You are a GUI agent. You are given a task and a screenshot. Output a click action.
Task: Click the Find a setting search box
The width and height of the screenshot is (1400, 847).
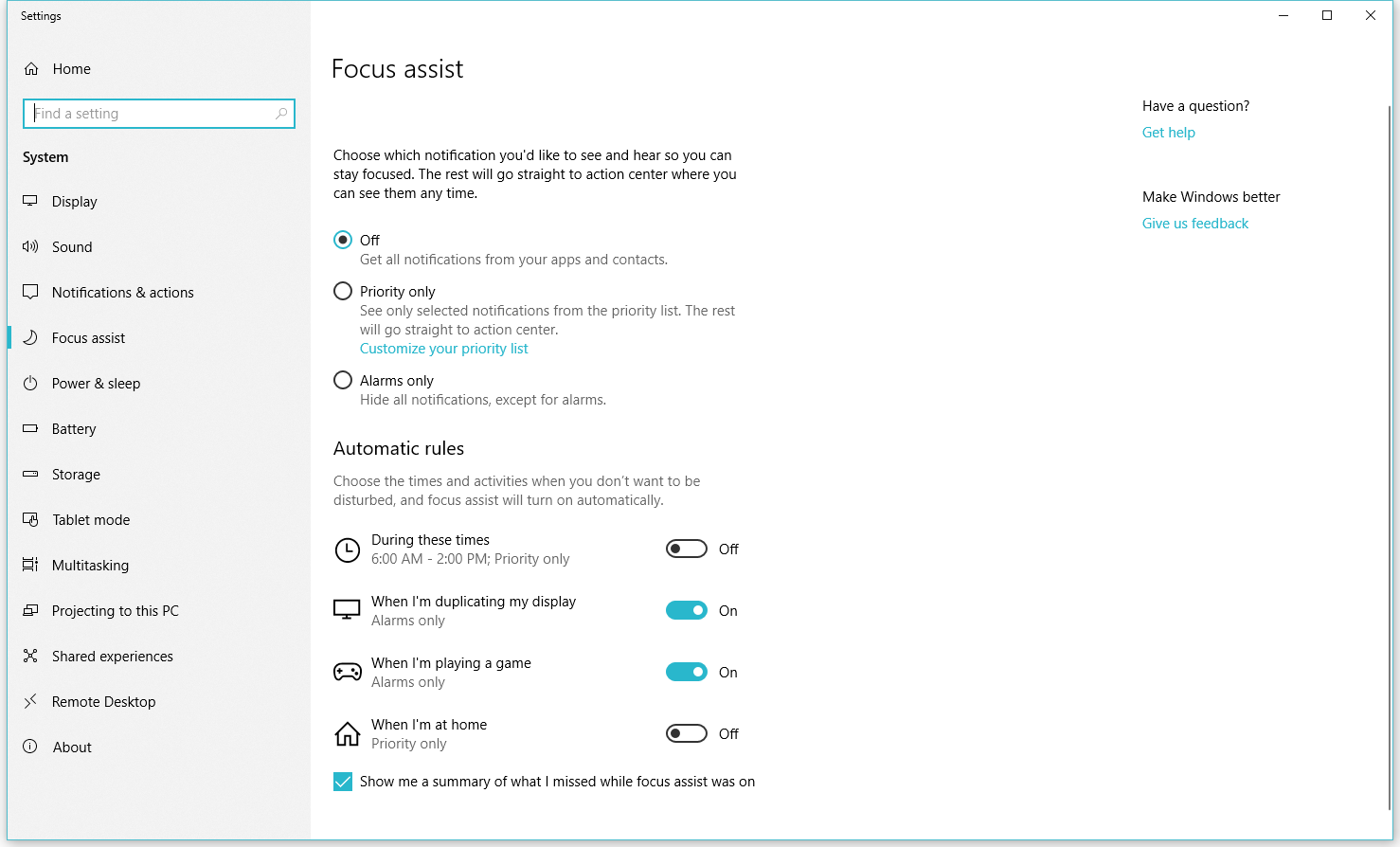pos(152,114)
